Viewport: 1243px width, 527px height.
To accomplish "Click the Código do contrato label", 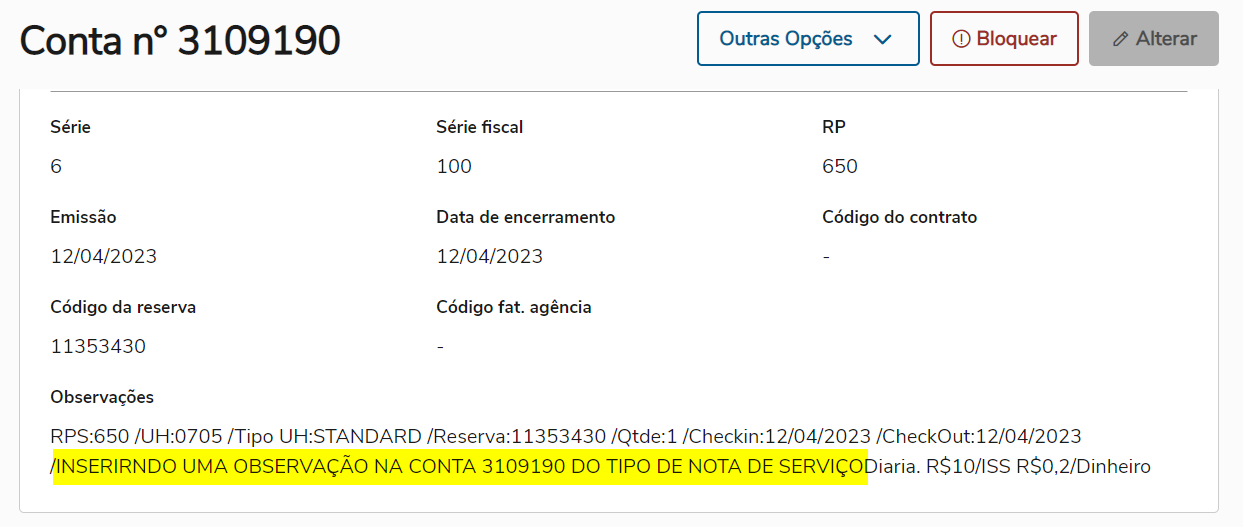I will (x=899, y=217).
